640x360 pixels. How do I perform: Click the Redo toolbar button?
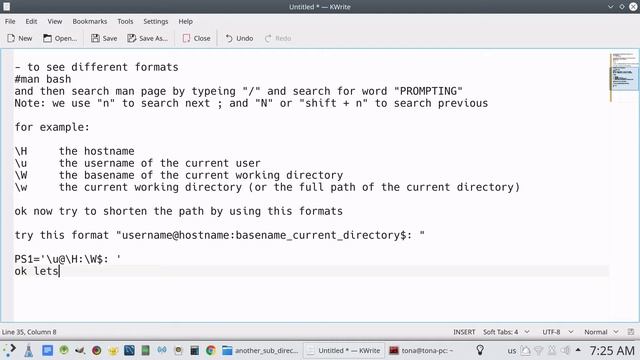click(278, 38)
